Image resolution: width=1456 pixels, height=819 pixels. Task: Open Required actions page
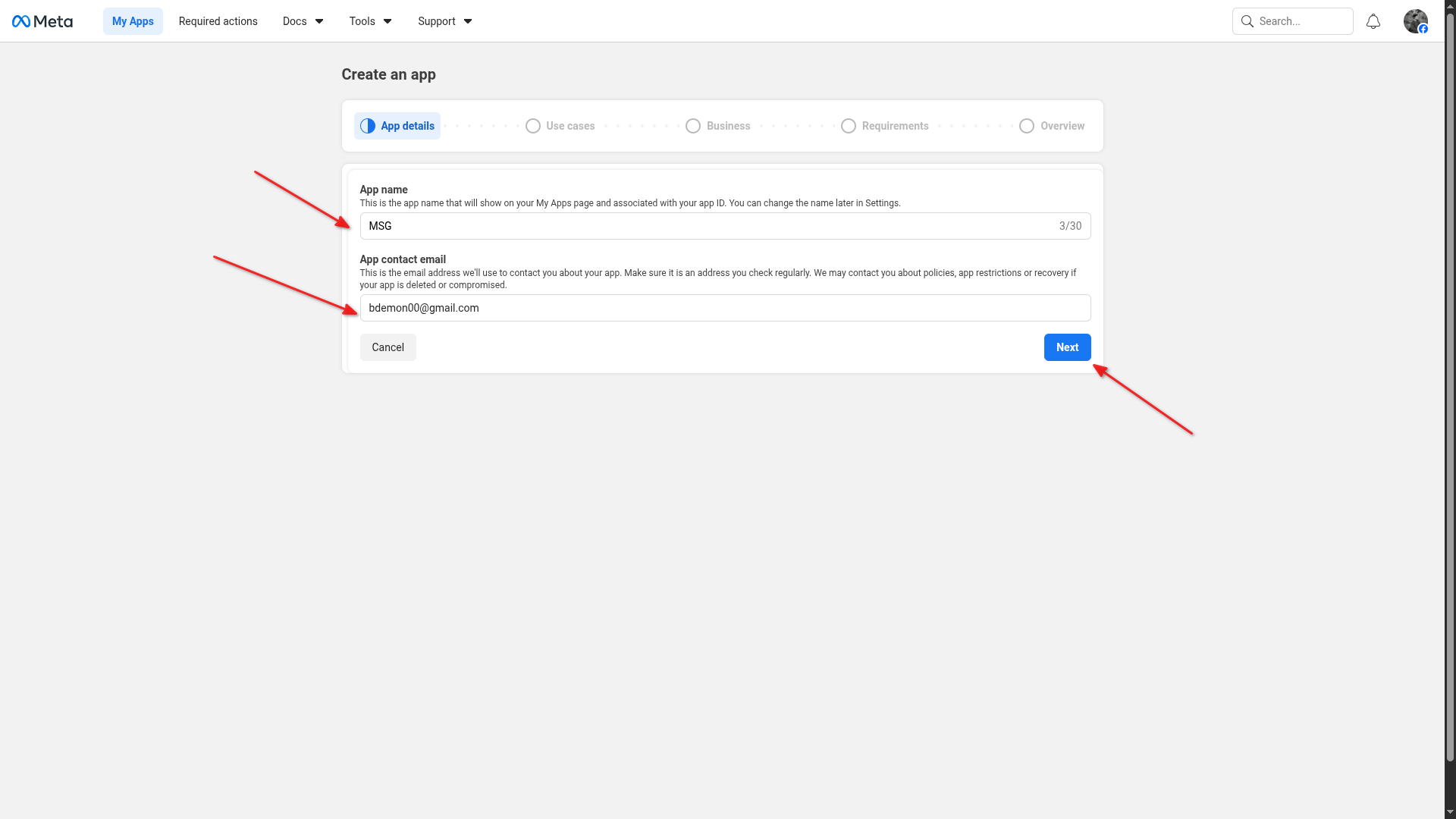[x=218, y=21]
